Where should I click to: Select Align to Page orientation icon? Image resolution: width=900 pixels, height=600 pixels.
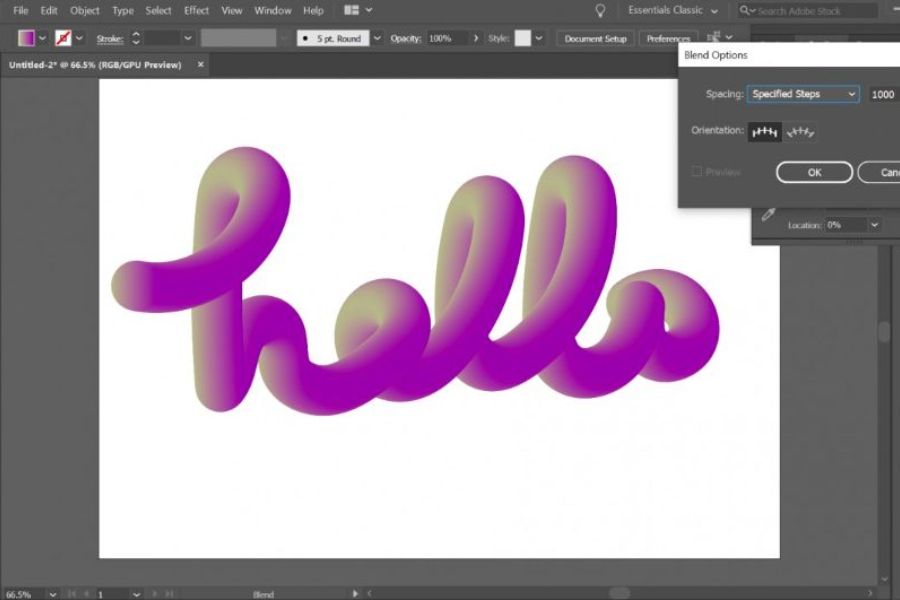pyautogui.click(x=765, y=131)
